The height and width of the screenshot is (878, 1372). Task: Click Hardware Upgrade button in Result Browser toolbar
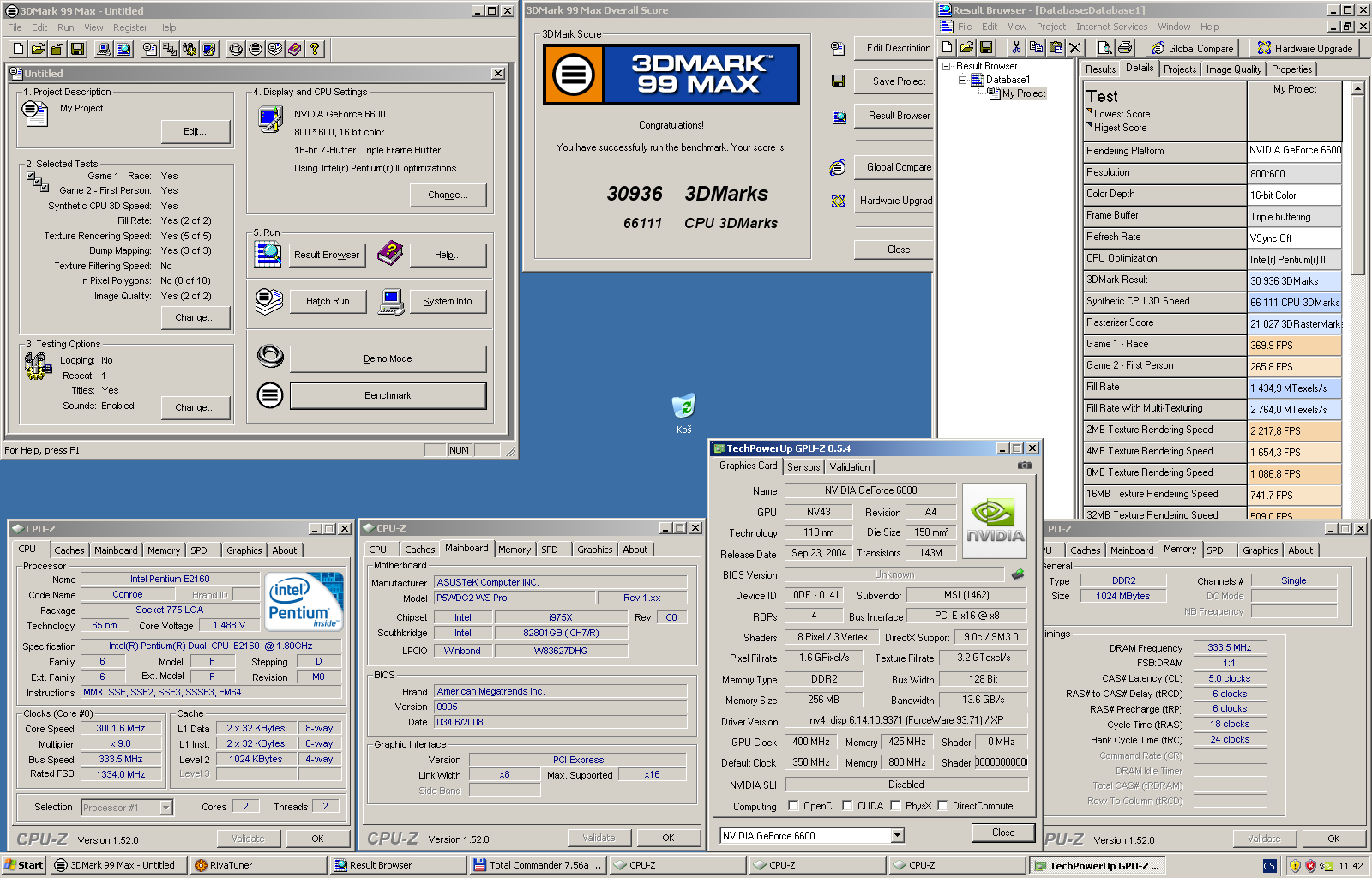(1304, 48)
